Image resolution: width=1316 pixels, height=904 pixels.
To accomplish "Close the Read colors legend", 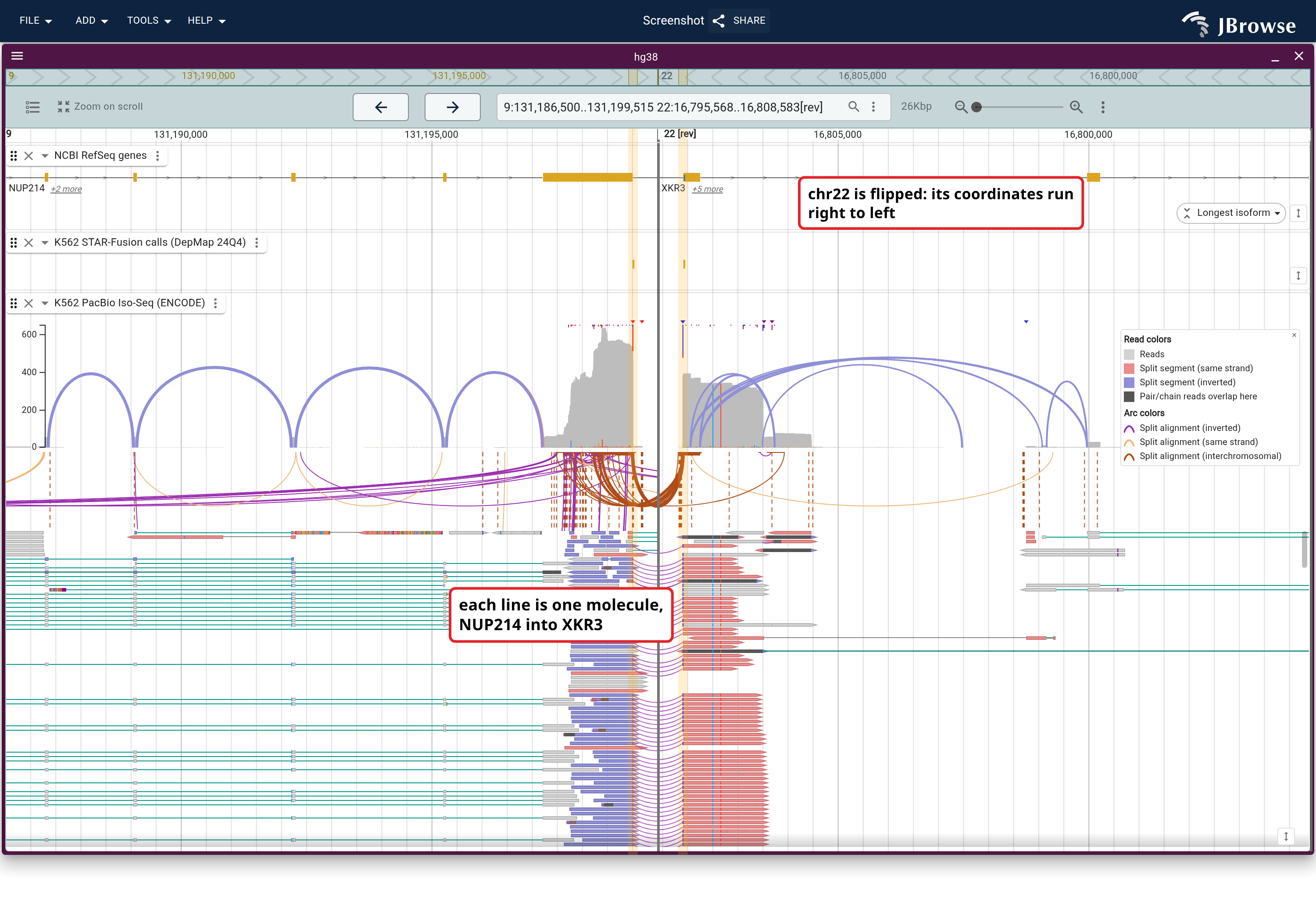I will pyautogui.click(x=1294, y=335).
